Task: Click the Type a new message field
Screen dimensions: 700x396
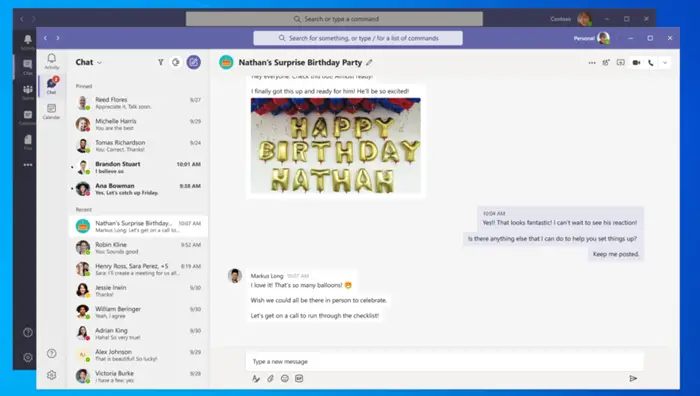Action: tap(444, 362)
